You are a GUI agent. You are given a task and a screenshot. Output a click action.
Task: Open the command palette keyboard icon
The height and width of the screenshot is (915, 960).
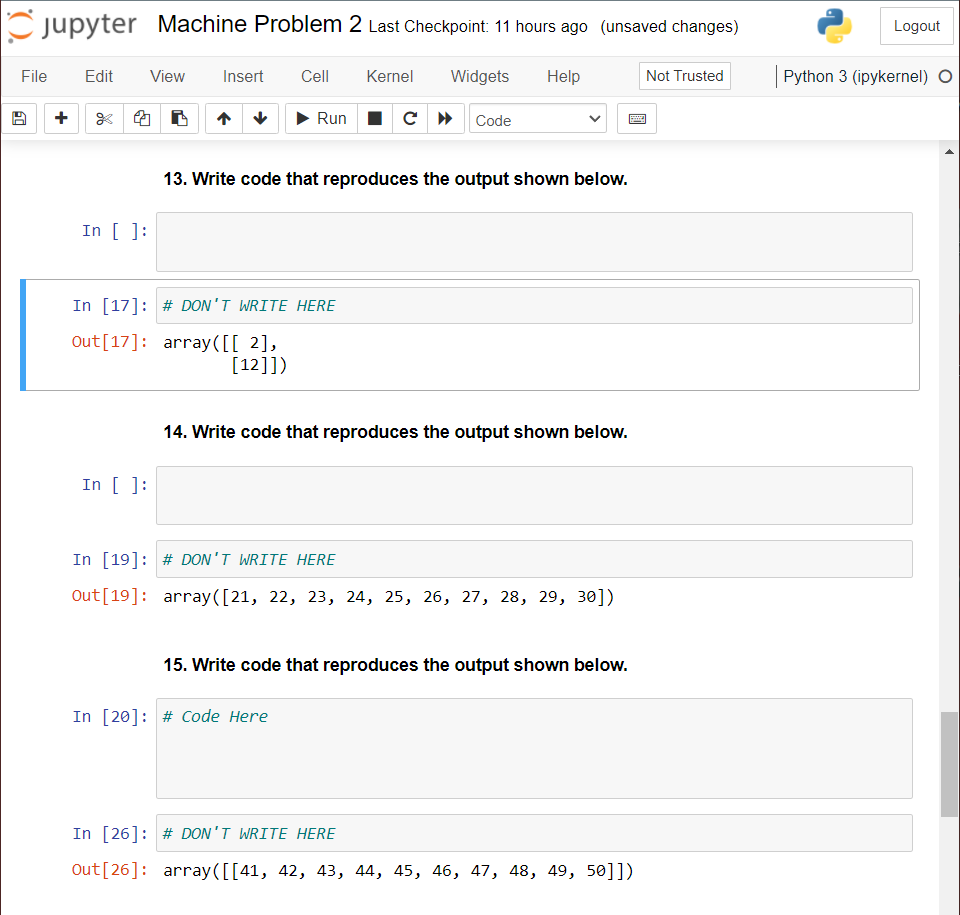click(637, 118)
